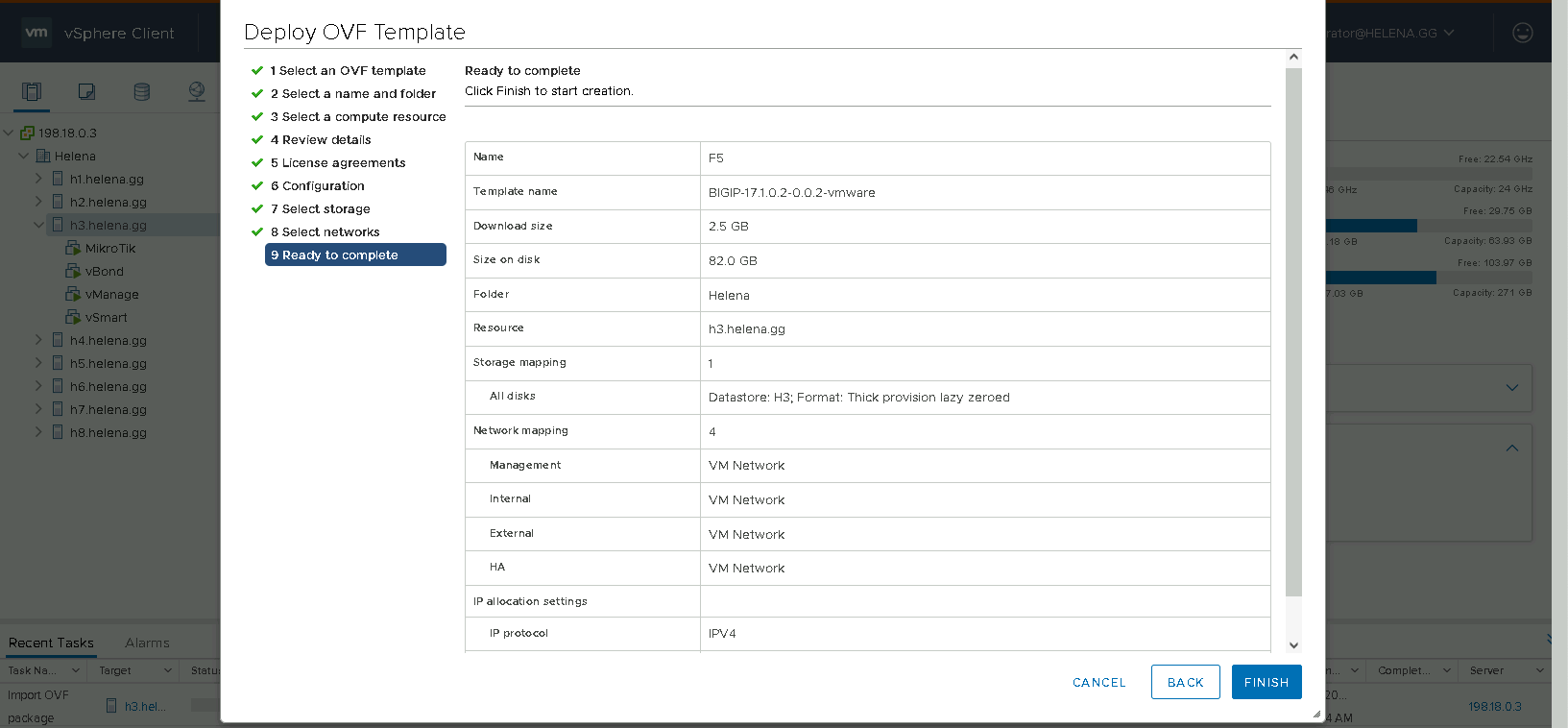Screen dimensions: 1568x728
Task: Select the vSmart virtual machine icon
Action: (x=73, y=317)
